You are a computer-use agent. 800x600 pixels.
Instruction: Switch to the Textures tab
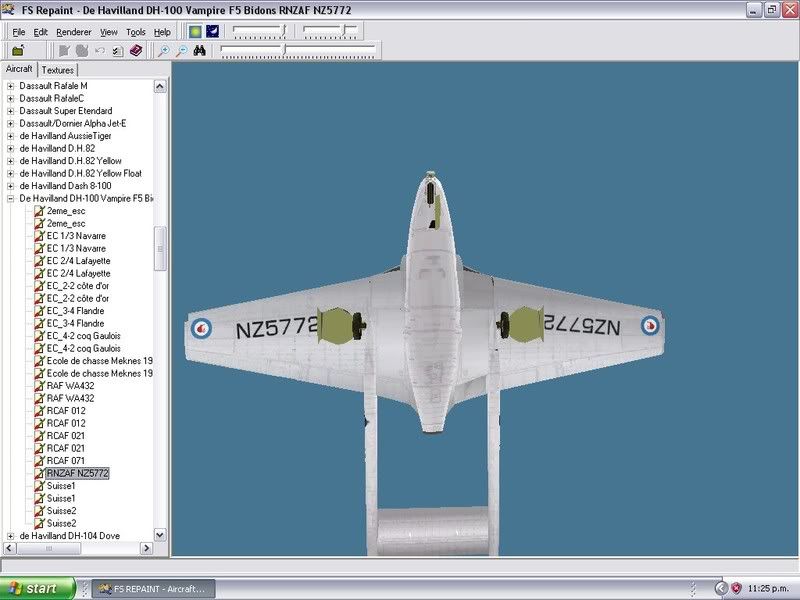coord(58,70)
